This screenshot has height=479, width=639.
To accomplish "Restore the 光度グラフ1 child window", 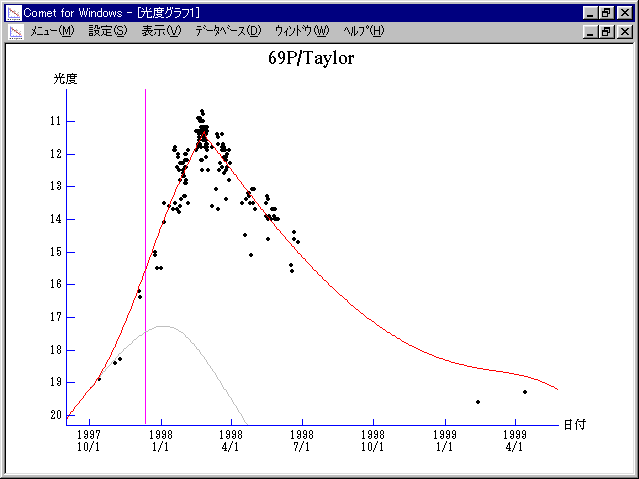I will [606, 31].
